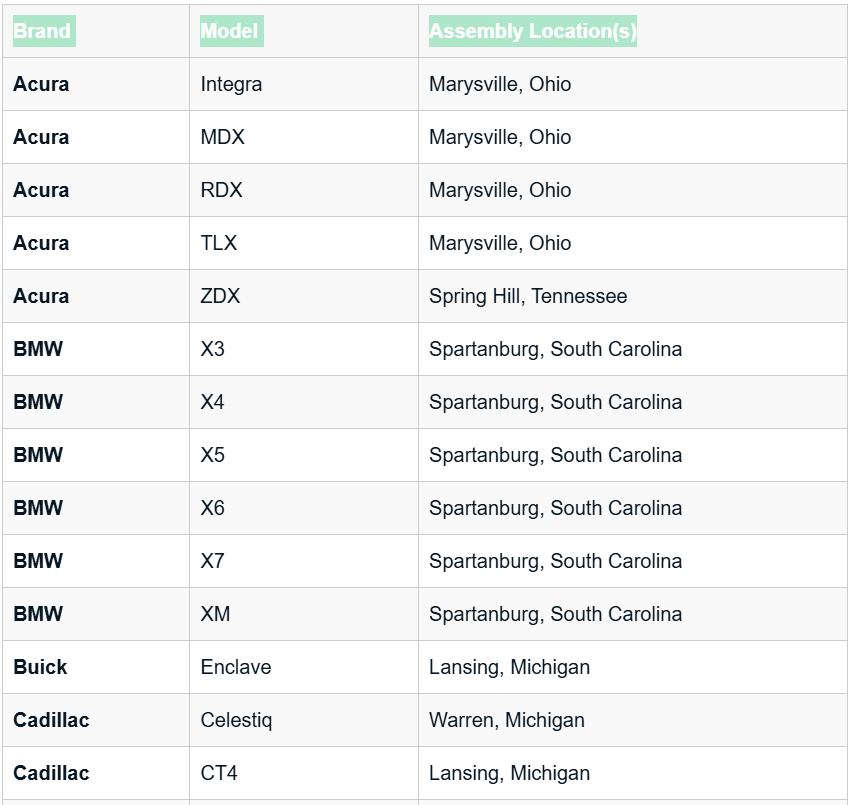Viewport: 854px width, 805px height.
Task: Select the X4 model cell
Action: pos(213,402)
